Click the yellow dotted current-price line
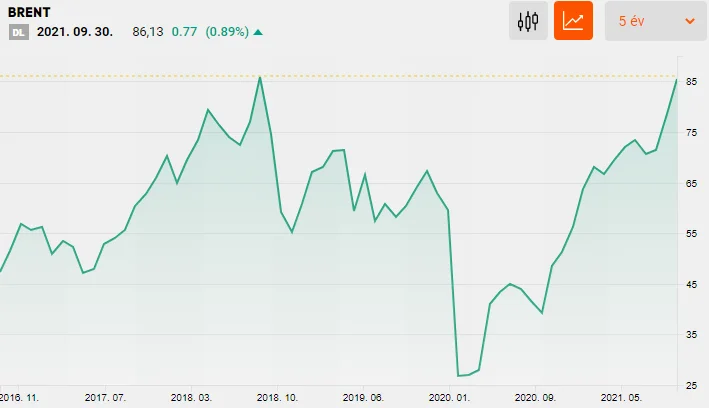This screenshot has height=408, width=709. (x=338, y=76)
